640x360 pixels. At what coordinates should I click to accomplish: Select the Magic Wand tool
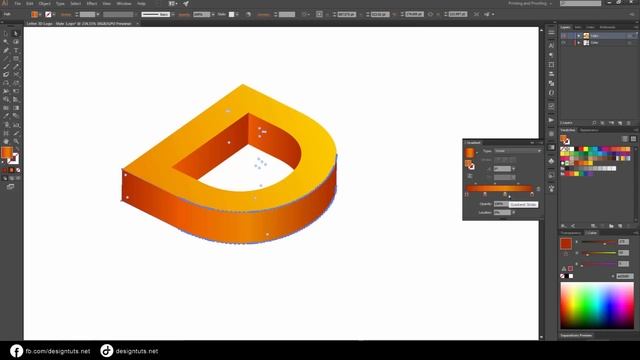(6, 42)
